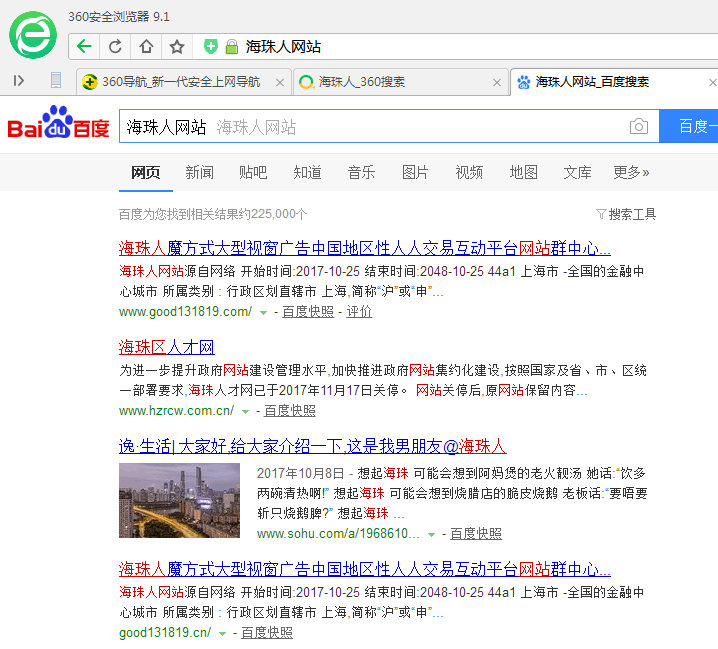Open camera image search in Baidu
The height and width of the screenshot is (649, 718).
(x=639, y=126)
